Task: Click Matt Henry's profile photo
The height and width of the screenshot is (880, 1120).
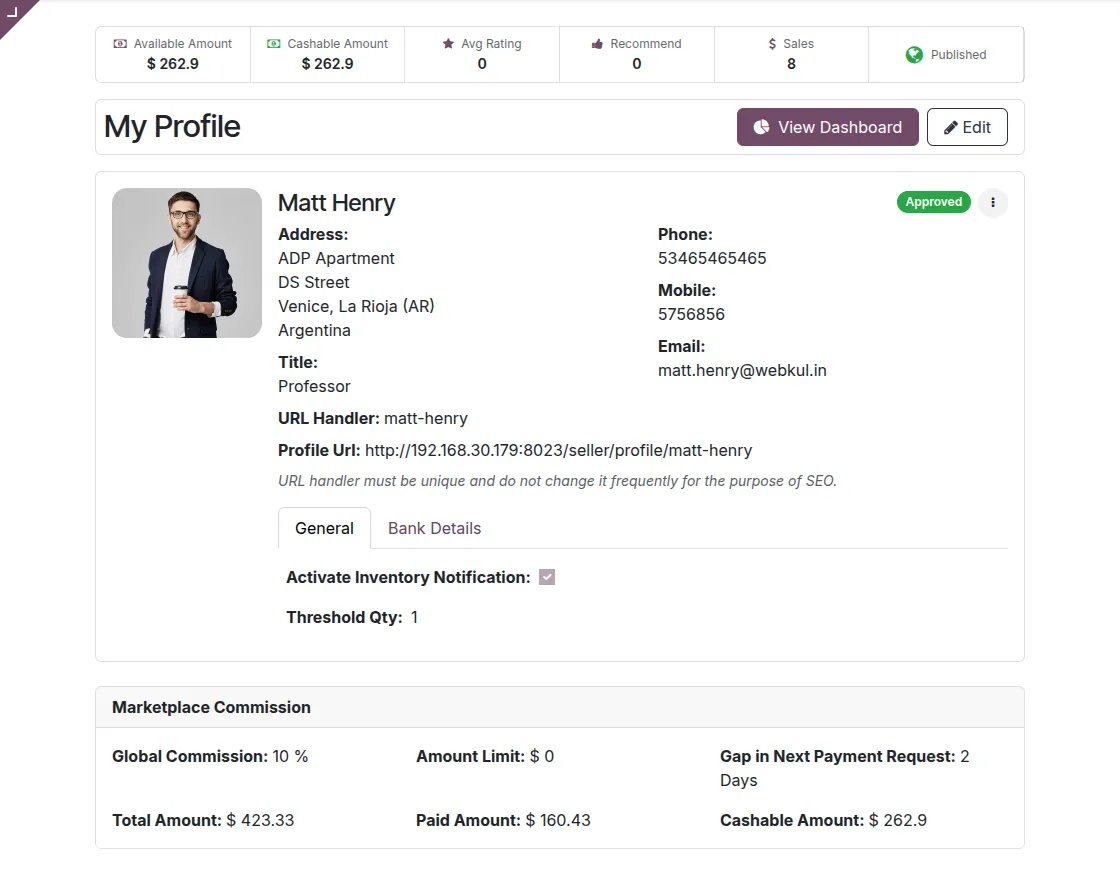Action: tap(187, 263)
